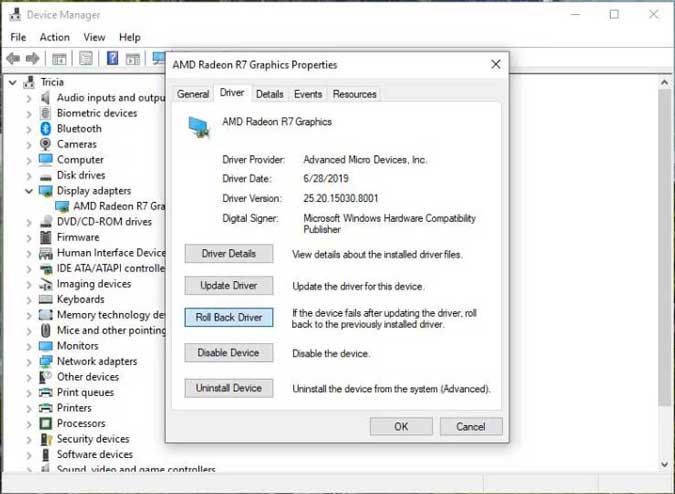
Task: Click the Device Manager title bar icon
Action: tap(15, 15)
